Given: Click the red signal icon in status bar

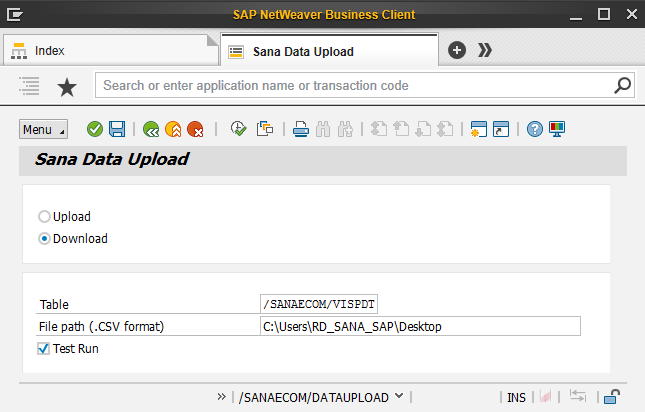Looking at the screenshot, I should click(545, 397).
